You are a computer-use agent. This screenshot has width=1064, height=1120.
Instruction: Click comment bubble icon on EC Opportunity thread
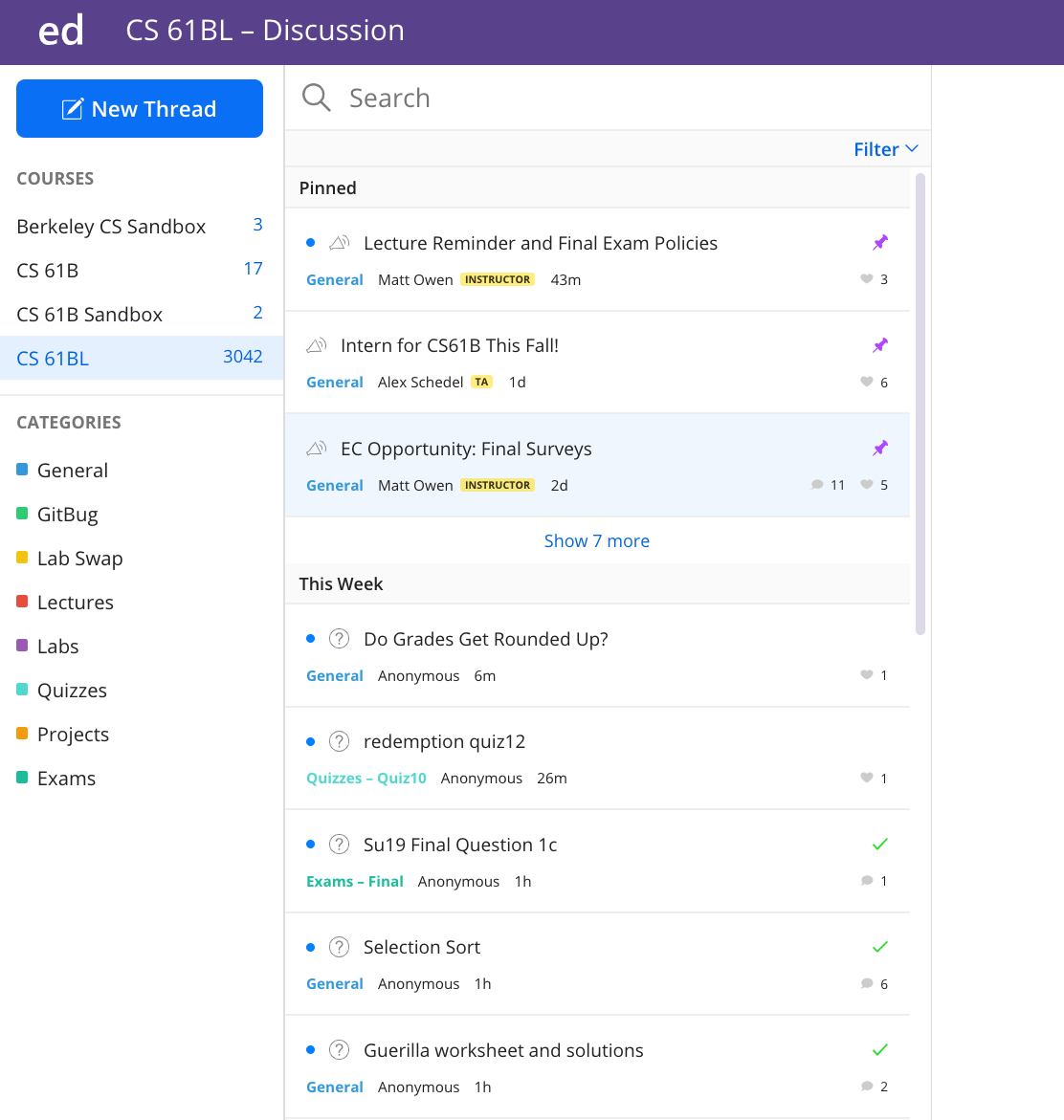click(817, 485)
